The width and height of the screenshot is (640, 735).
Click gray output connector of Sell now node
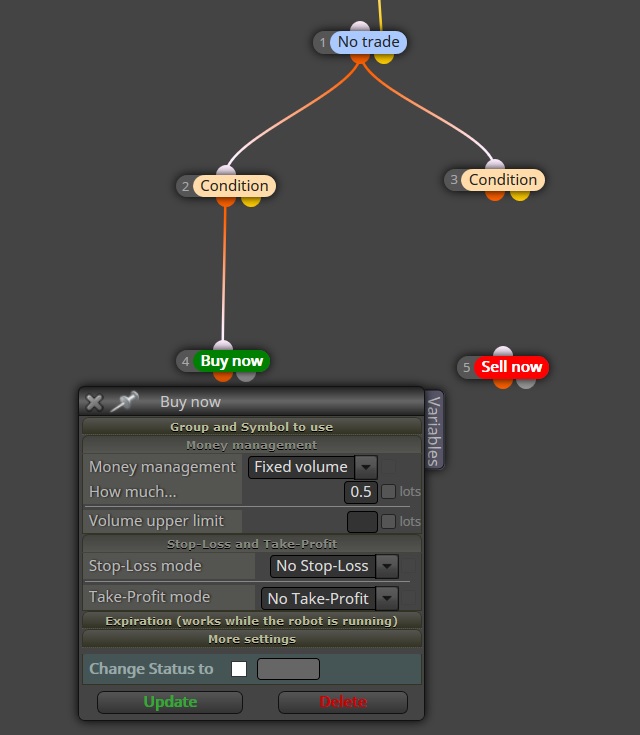[x=526, y=383]
